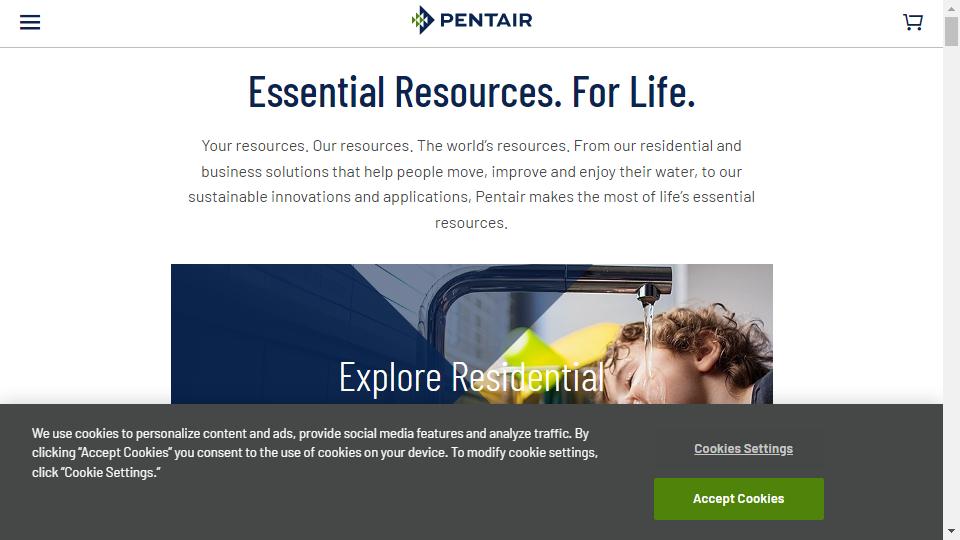
Task: Open the shopping cart
Action: [x=913, y=22]
